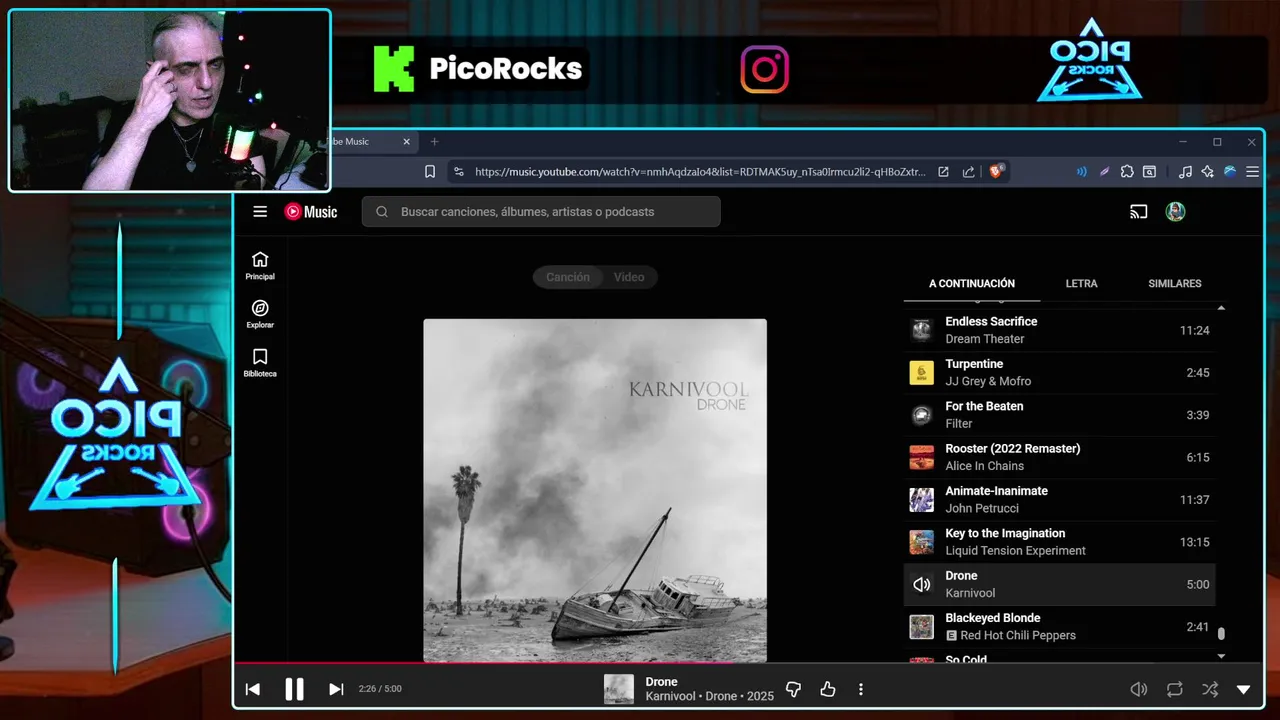Click the music.youtube.com address bar URL
The width and height of the screenshot is (1280, 720).
700,172
